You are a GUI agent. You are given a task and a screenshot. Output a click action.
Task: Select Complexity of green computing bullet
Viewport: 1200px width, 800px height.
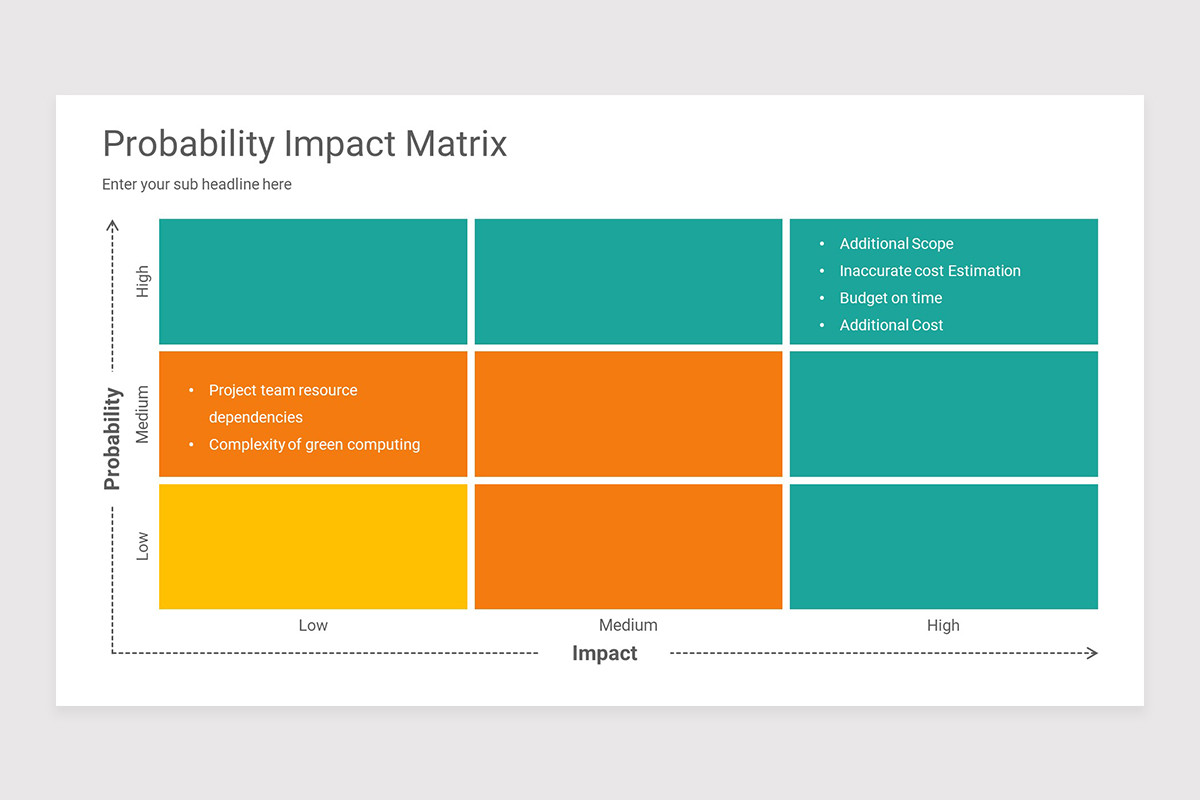[x=314, y=445]
